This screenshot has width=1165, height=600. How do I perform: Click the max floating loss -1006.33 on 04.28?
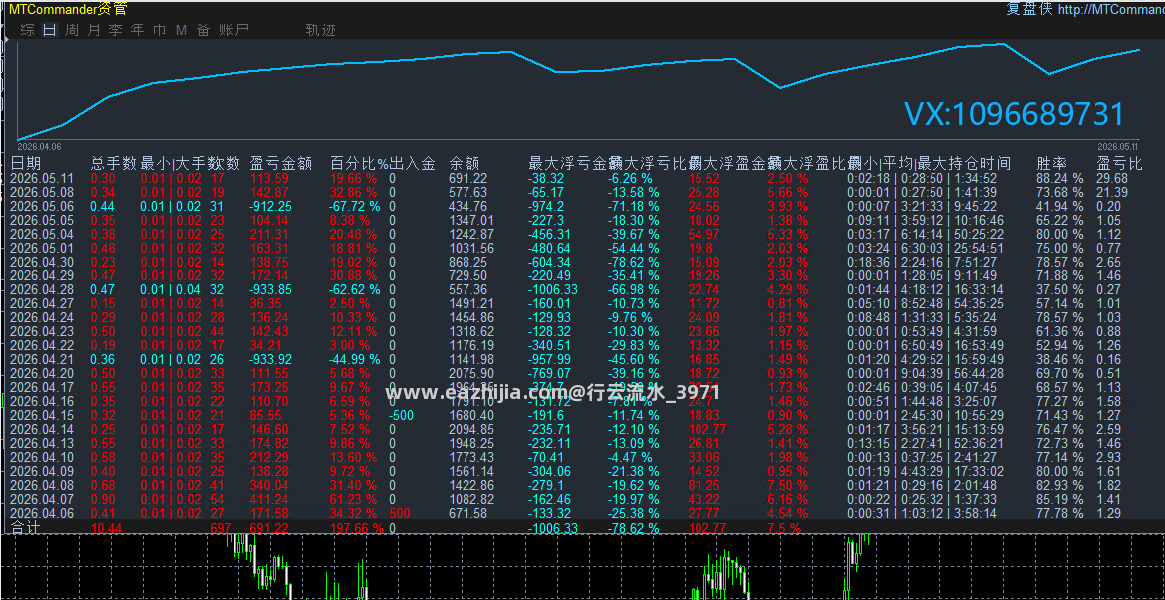click(x=553, y=290)
